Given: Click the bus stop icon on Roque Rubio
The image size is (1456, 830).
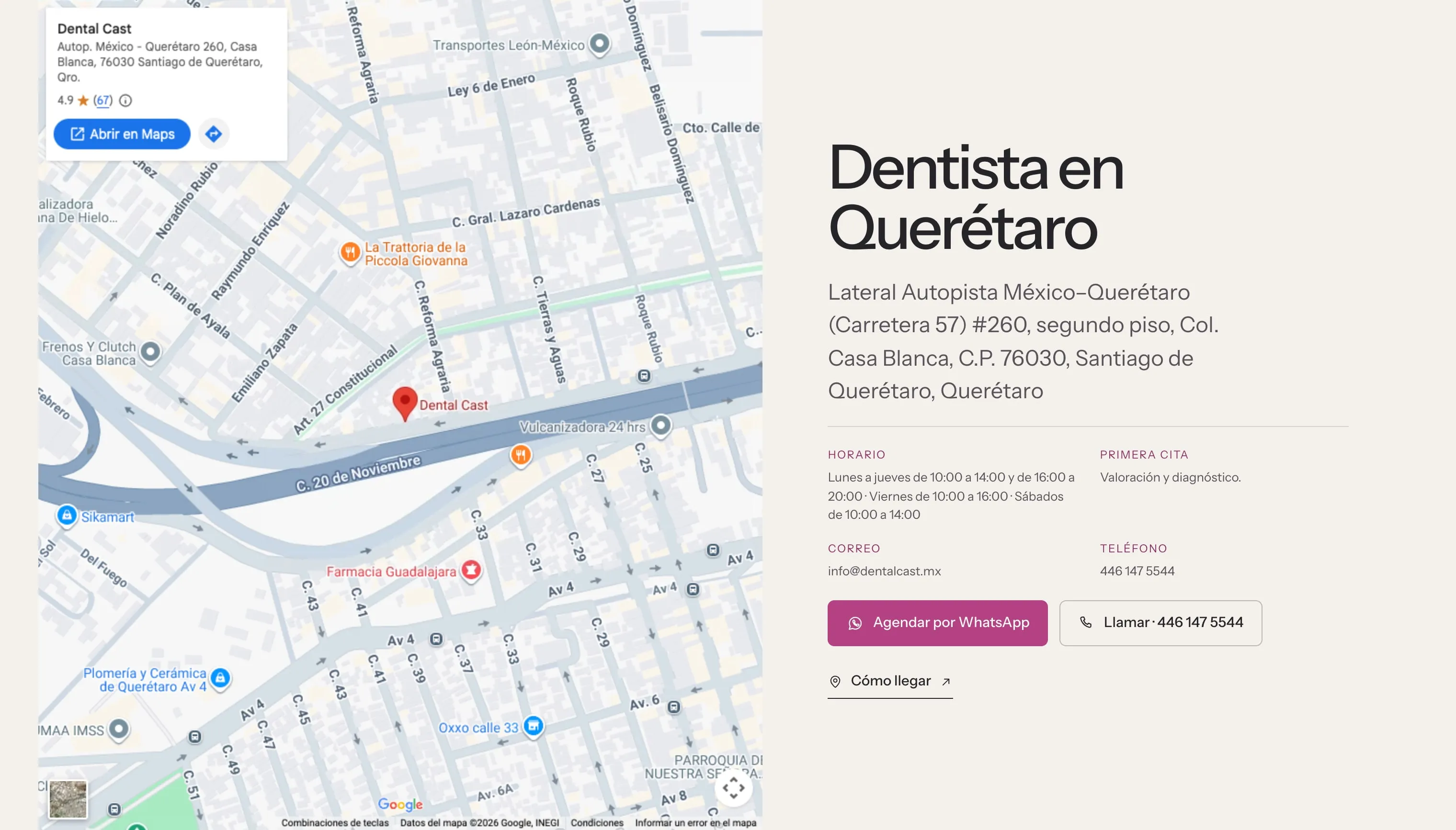Looking at the screenshot, I should point(644,376).
